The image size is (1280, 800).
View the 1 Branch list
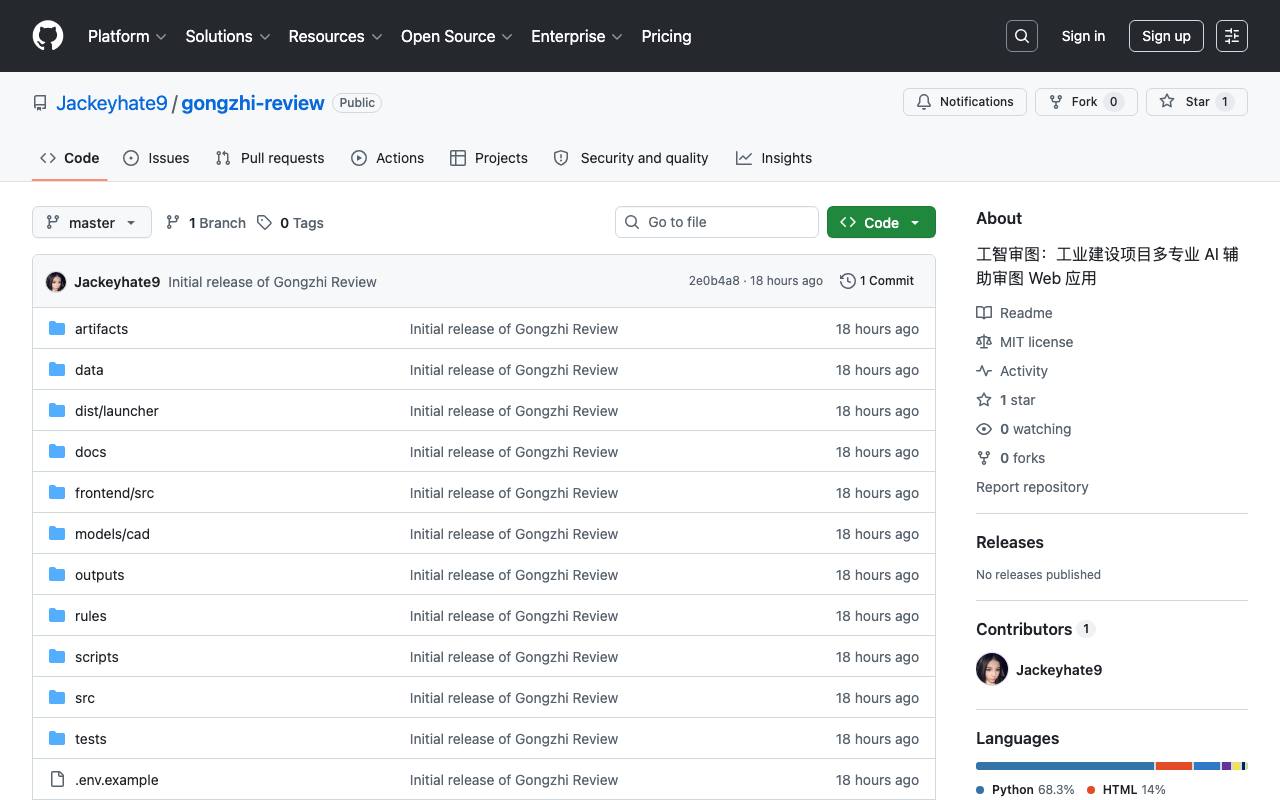click(206, 223)
